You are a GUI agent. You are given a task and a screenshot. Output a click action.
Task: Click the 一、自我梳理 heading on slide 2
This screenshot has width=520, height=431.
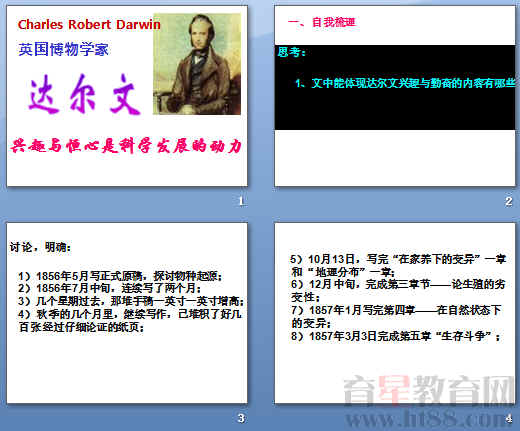[322, 22]
